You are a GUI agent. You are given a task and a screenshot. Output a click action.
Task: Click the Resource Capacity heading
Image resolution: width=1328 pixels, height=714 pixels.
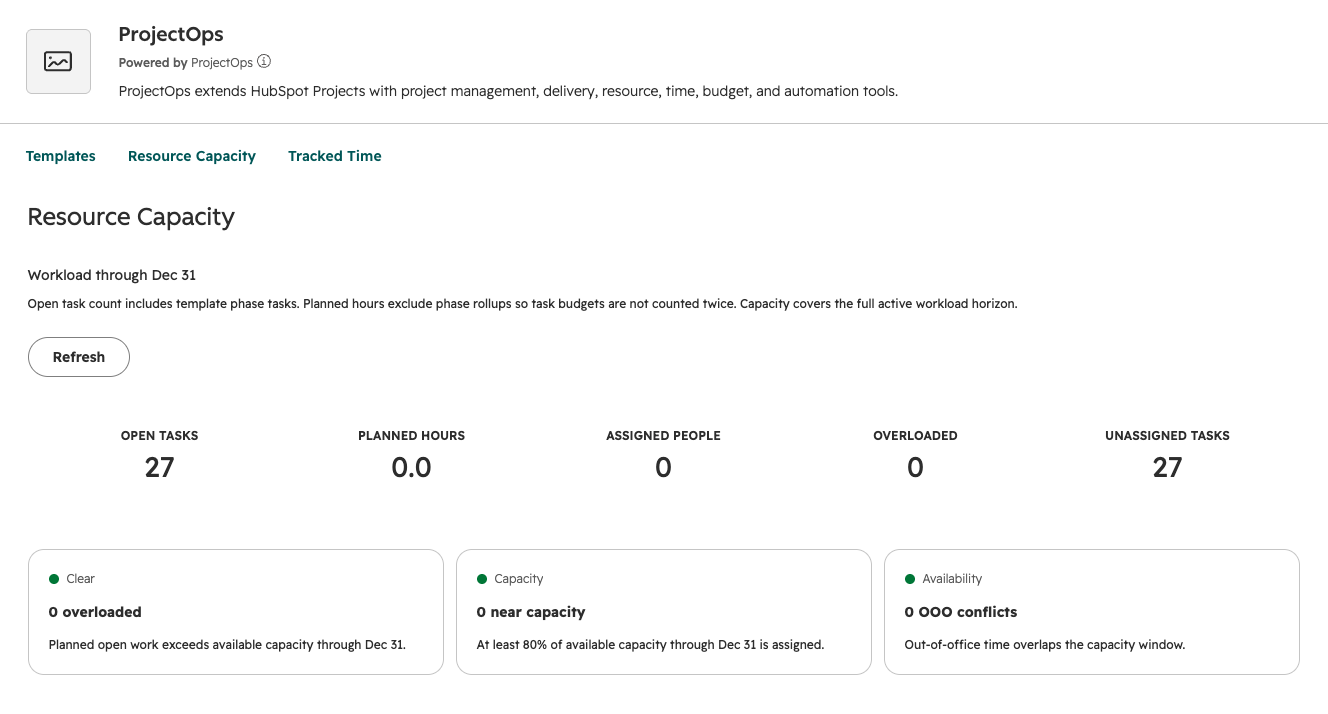[x=131, y=217]
